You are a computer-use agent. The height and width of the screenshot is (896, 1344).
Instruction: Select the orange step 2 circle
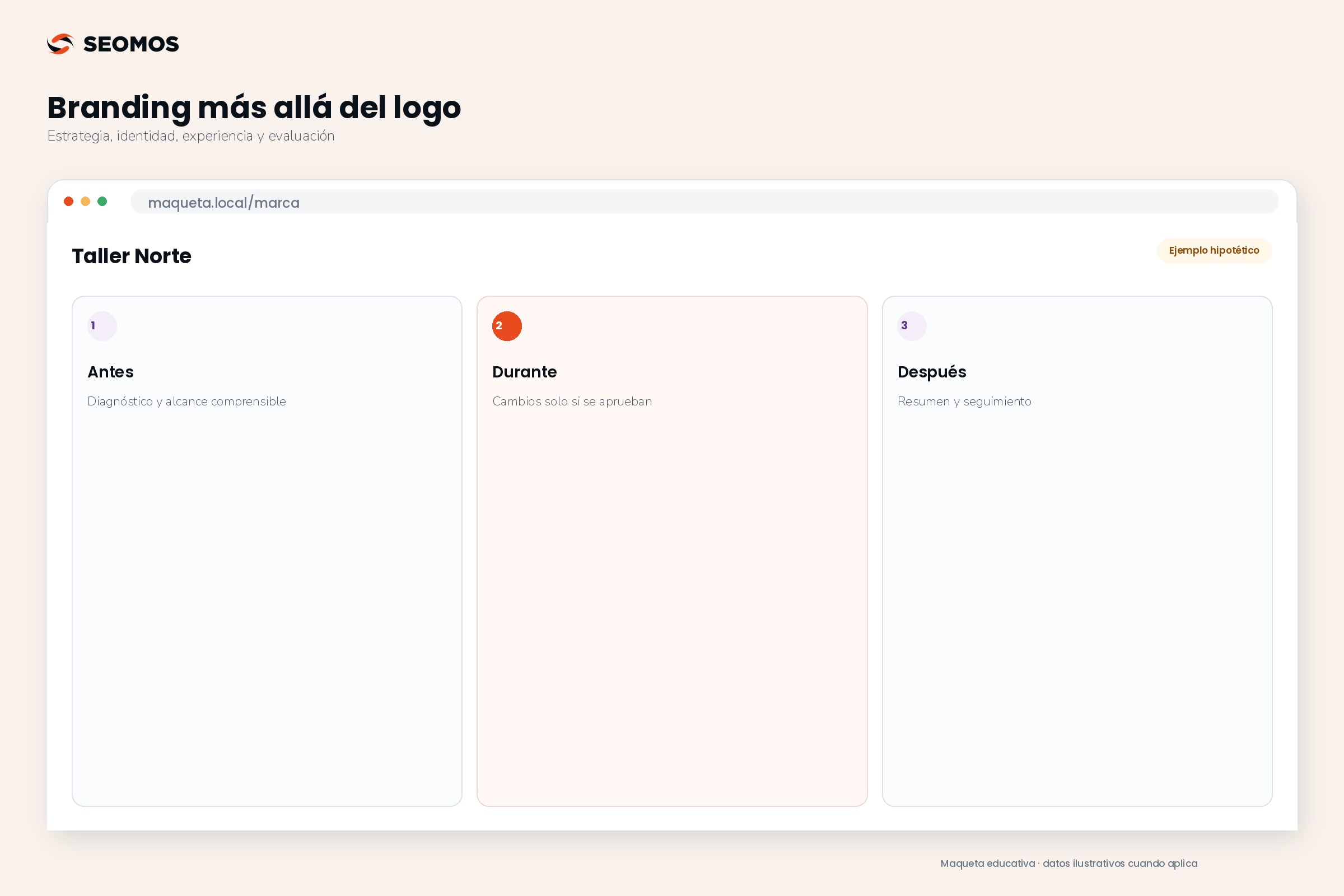click(x=507, y=326)
